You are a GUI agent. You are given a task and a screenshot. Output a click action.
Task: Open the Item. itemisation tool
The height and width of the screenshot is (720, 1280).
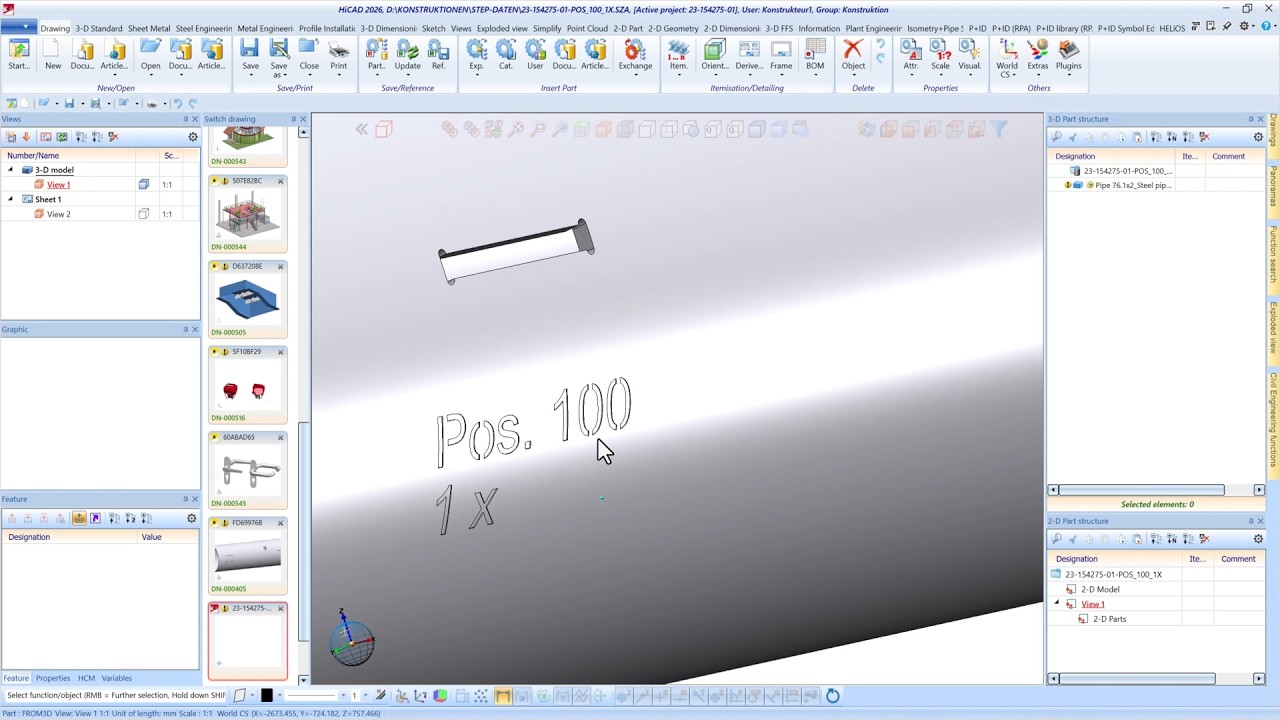[678, 54]
